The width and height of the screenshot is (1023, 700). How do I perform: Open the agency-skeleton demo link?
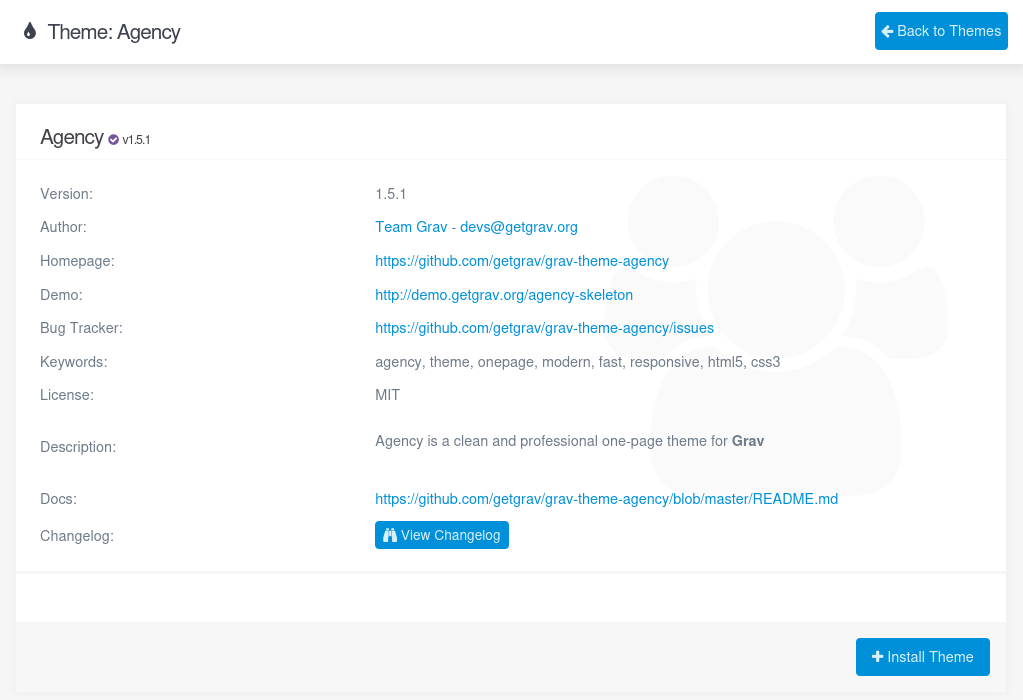point(504,295)
